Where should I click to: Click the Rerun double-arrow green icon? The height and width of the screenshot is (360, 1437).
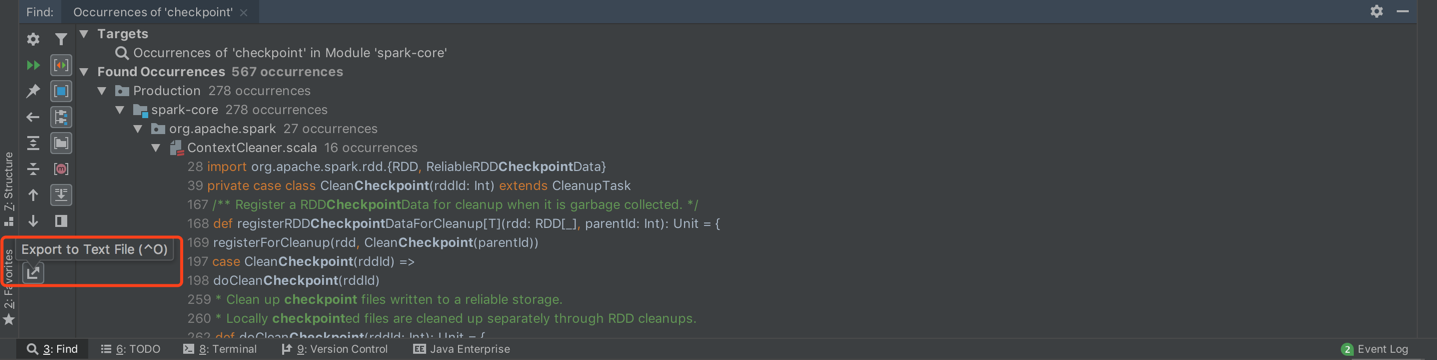[33, 65]
